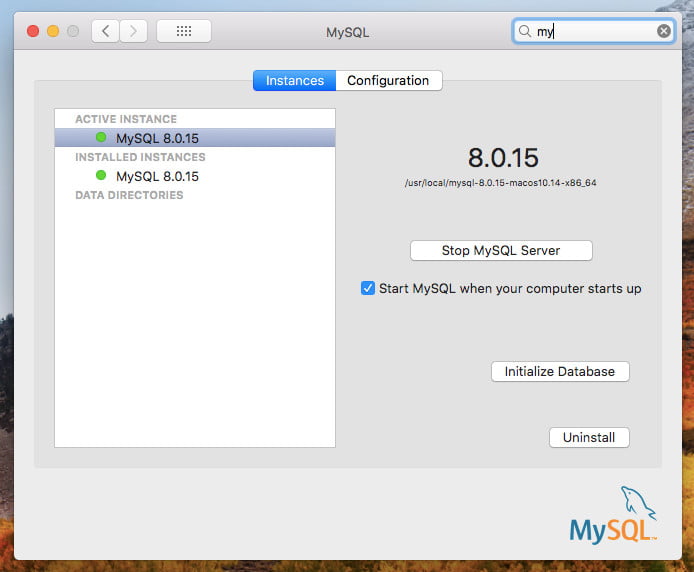Image resolution: width=694 pixels, height=572 pixels.
Task: Stop the MySQL Server
Action: click(501, 251)
